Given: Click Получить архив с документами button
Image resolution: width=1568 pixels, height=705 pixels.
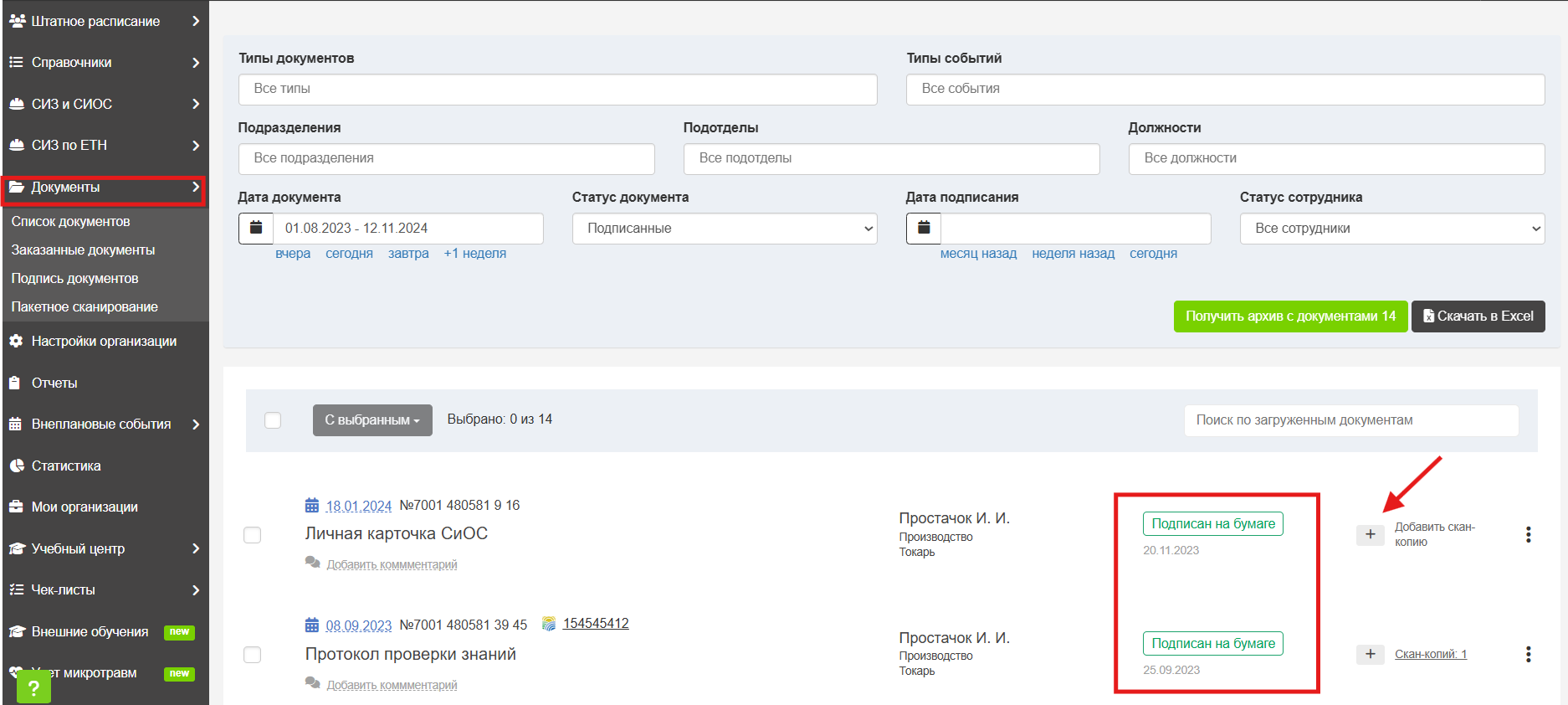Looking at the screenshot, I should [1290, 316].
